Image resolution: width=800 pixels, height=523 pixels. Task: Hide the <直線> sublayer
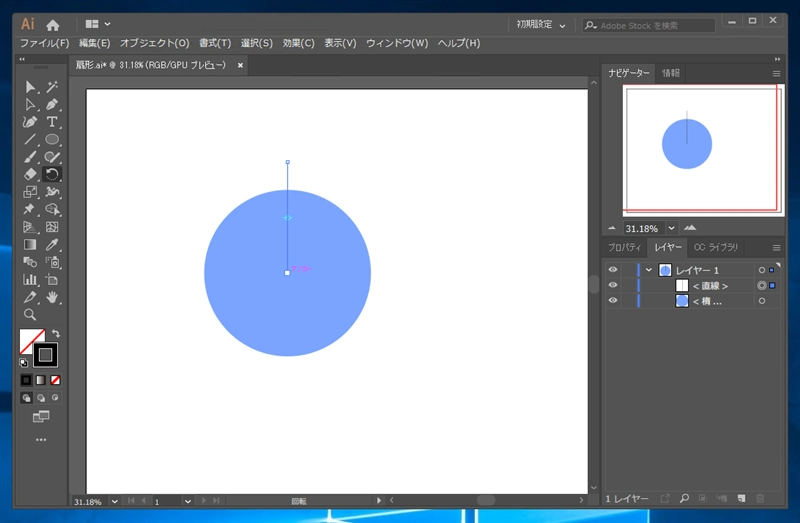(613, 285)
